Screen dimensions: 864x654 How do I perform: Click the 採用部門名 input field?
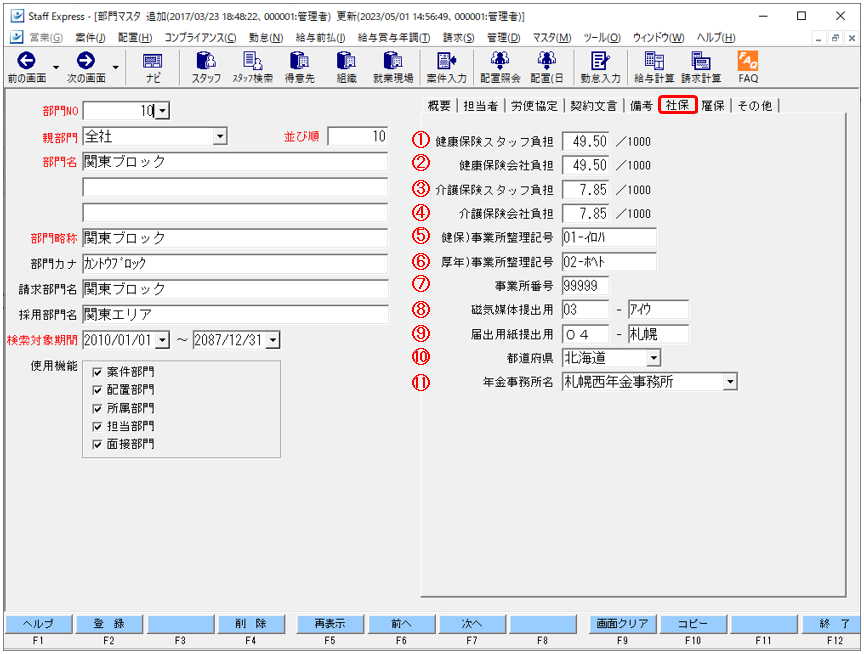(x=235, y=314)
